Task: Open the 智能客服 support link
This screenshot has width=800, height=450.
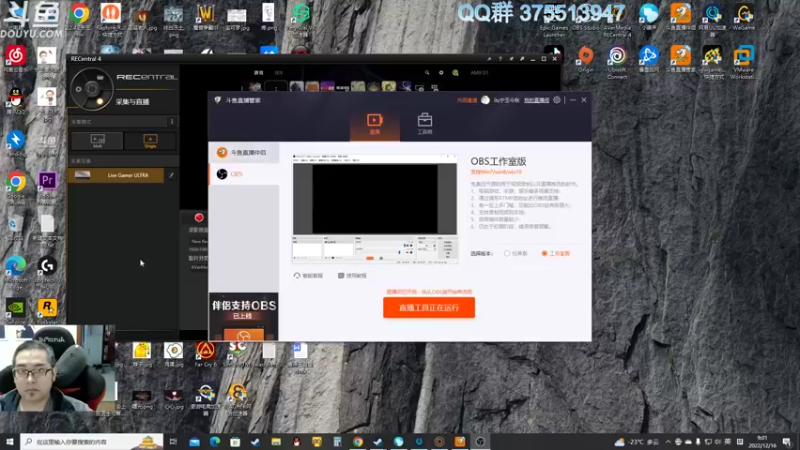Action: 308,276
